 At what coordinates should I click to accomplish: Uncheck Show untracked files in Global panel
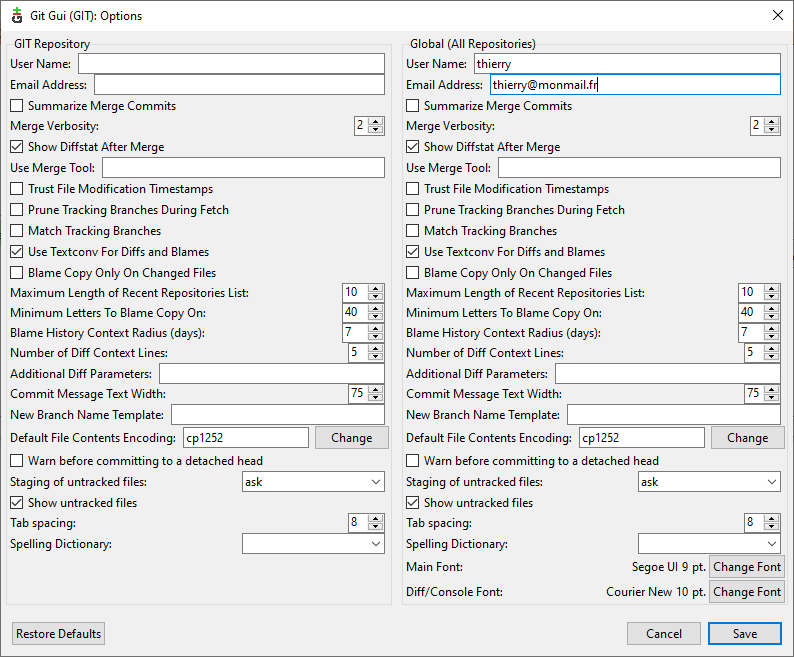point(413,503)
